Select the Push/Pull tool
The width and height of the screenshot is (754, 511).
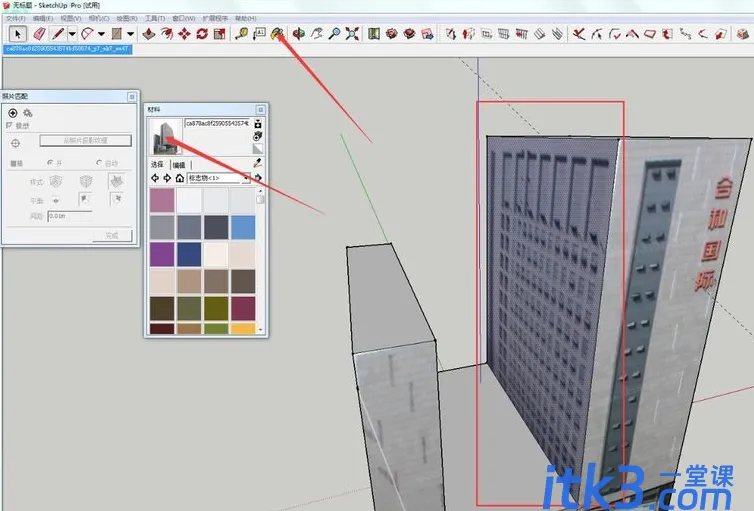click(x=149, y=34)
